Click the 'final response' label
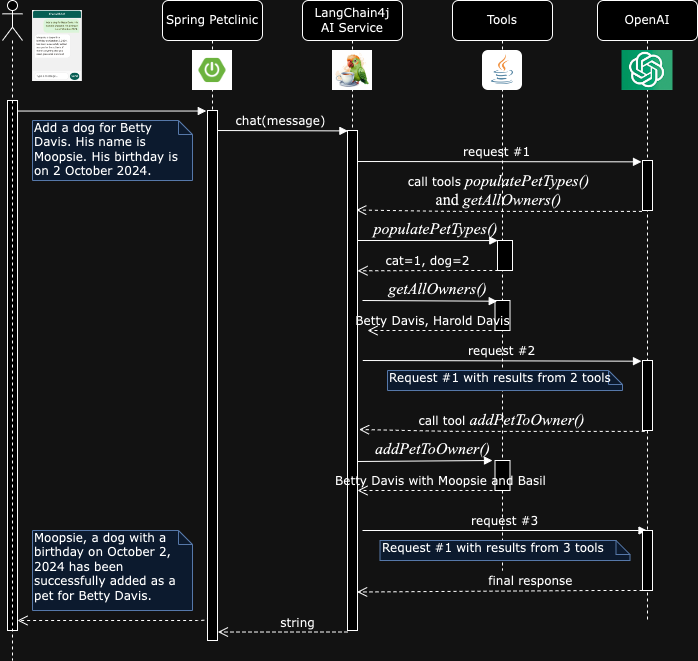Viewport: 698px width, 661px height. tap(530, 580)
